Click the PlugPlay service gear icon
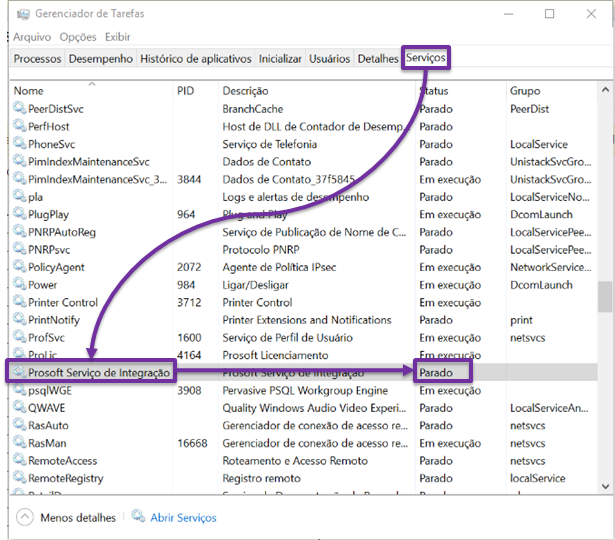 click(19, 213)
